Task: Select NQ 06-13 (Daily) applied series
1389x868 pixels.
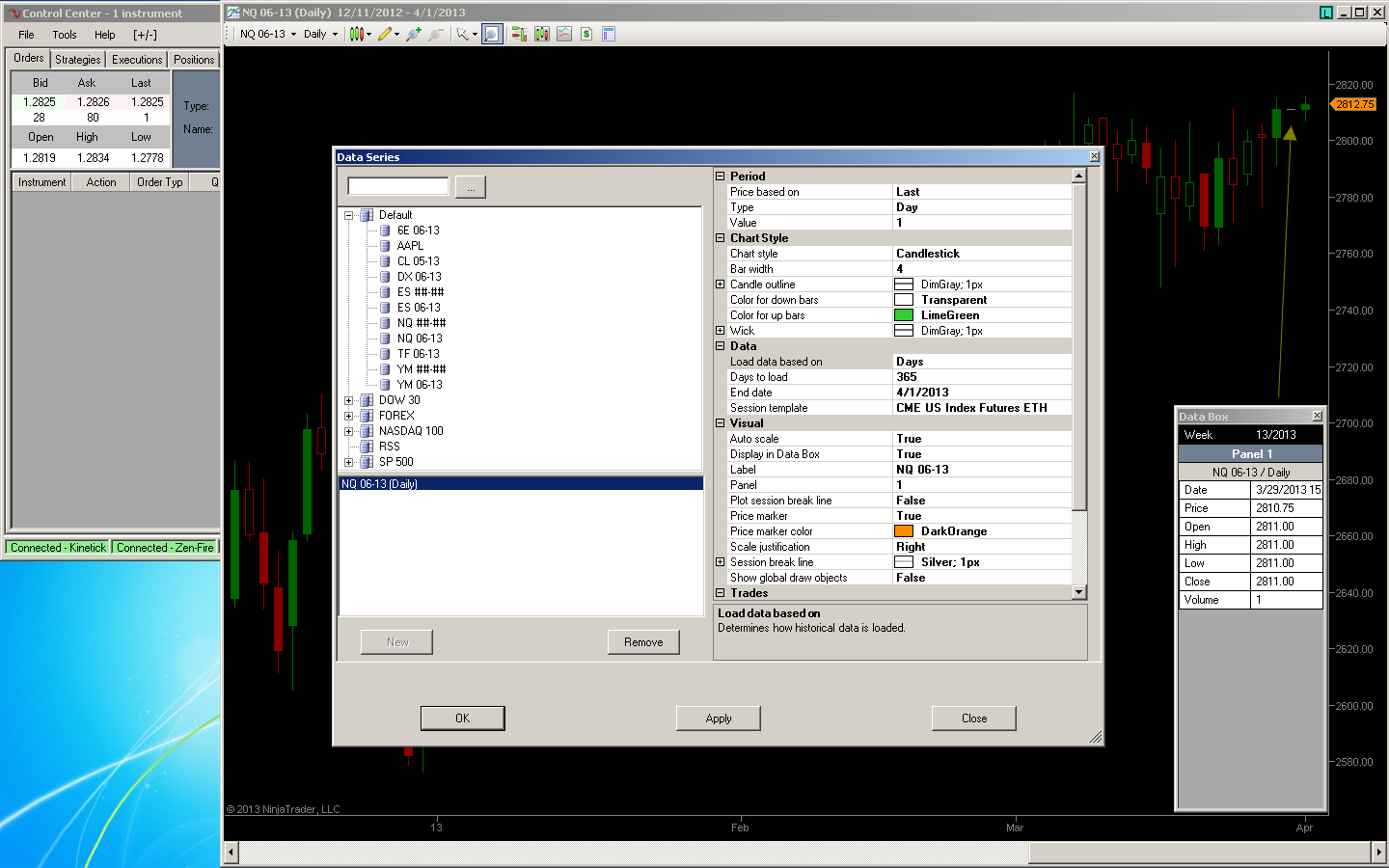Action: 521,484
